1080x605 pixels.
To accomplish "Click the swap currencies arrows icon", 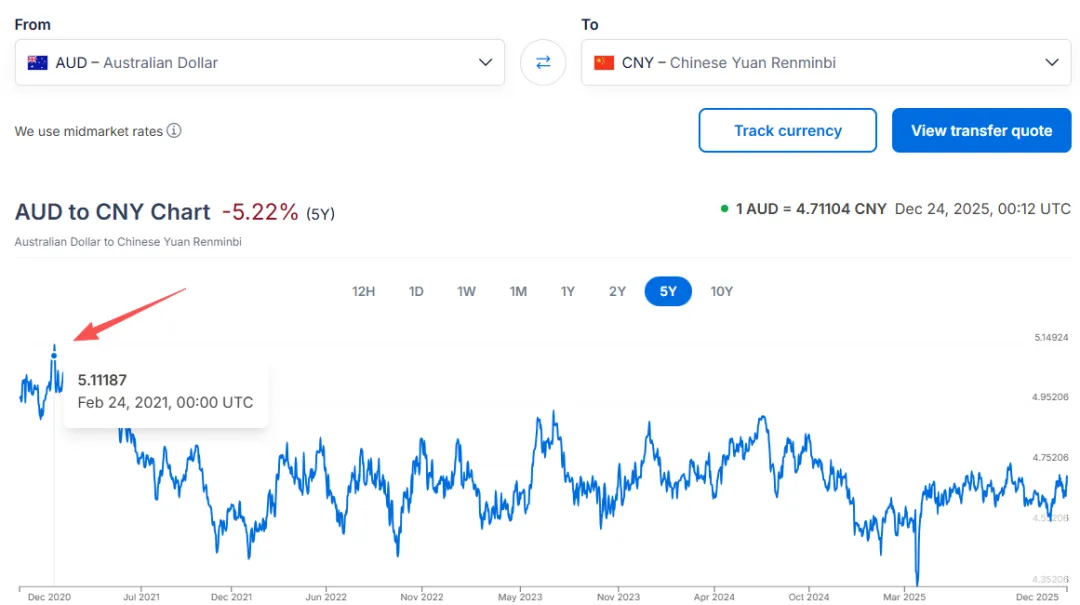I will click(x=543, y=62).
